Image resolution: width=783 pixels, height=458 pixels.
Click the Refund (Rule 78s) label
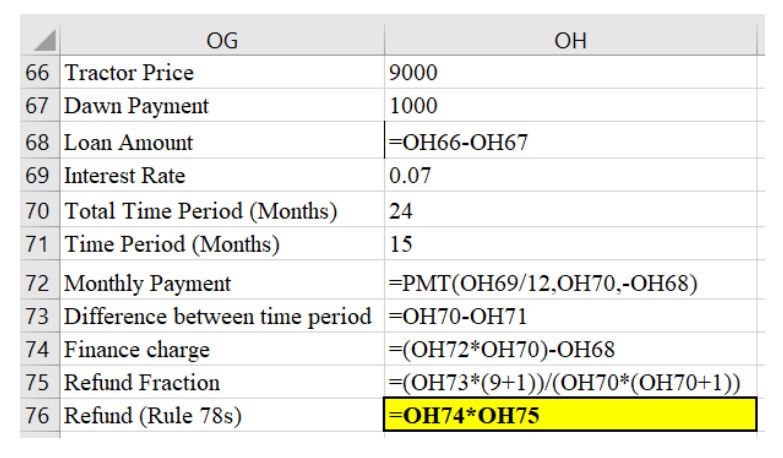(x=221, y=415)
